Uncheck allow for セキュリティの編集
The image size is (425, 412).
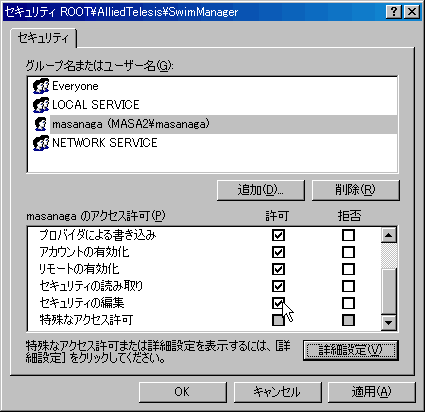pos(278,303)
